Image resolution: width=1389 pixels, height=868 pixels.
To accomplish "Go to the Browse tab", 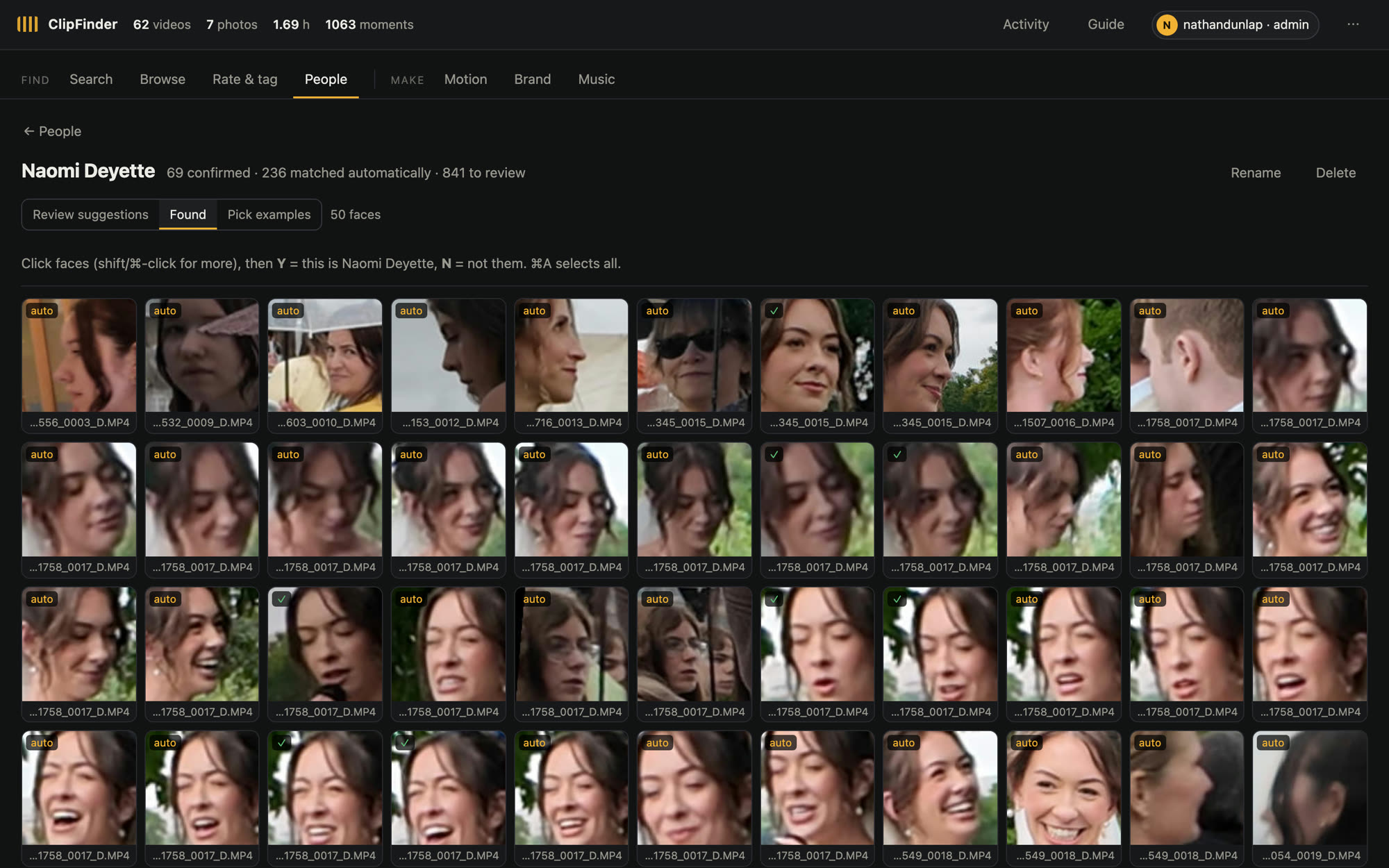I will pyautogui.click(x=163, y=79).
